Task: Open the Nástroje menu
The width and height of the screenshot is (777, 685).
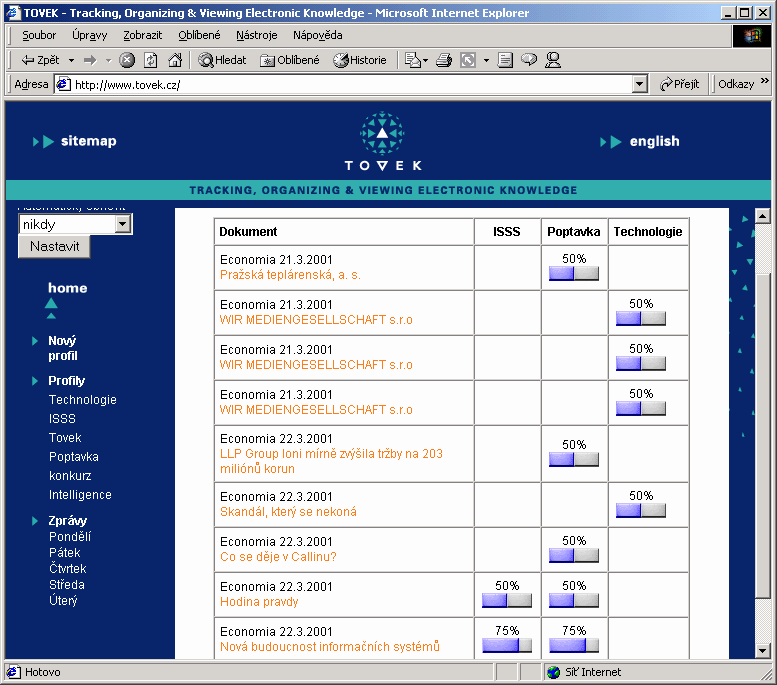Action: (x=257, y=35)
